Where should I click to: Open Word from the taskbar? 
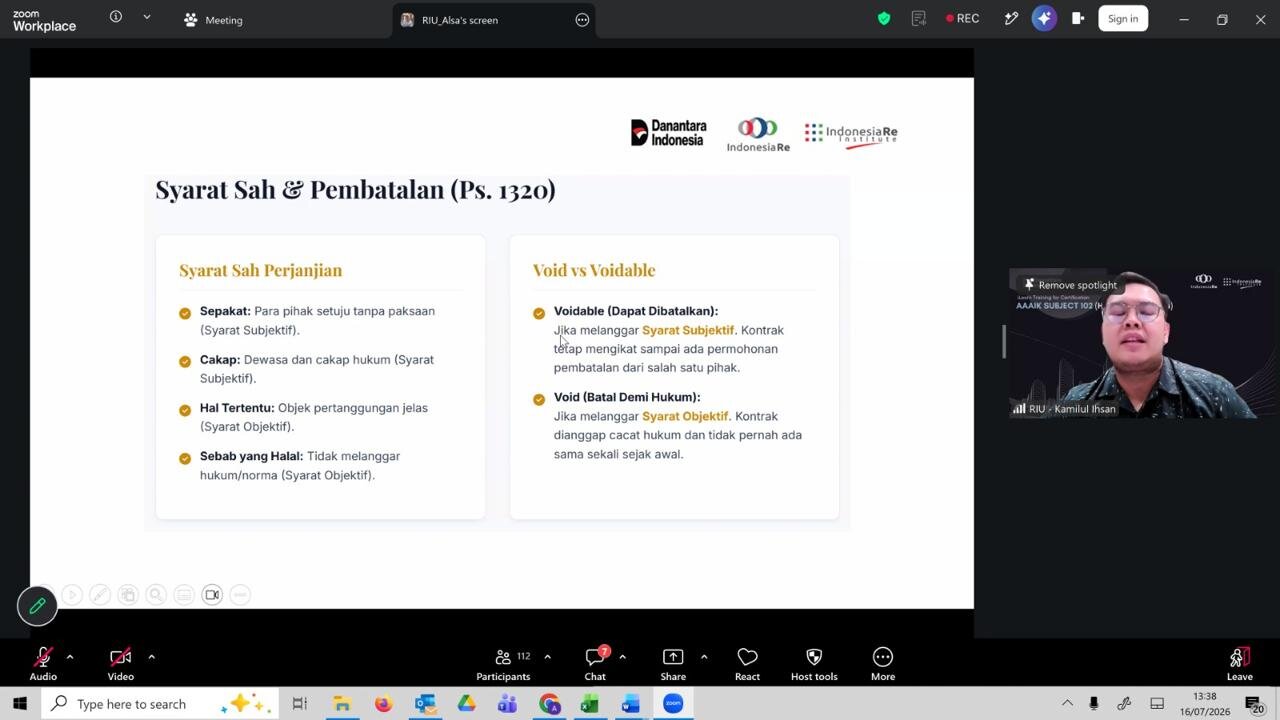click(x=631, y=704)
